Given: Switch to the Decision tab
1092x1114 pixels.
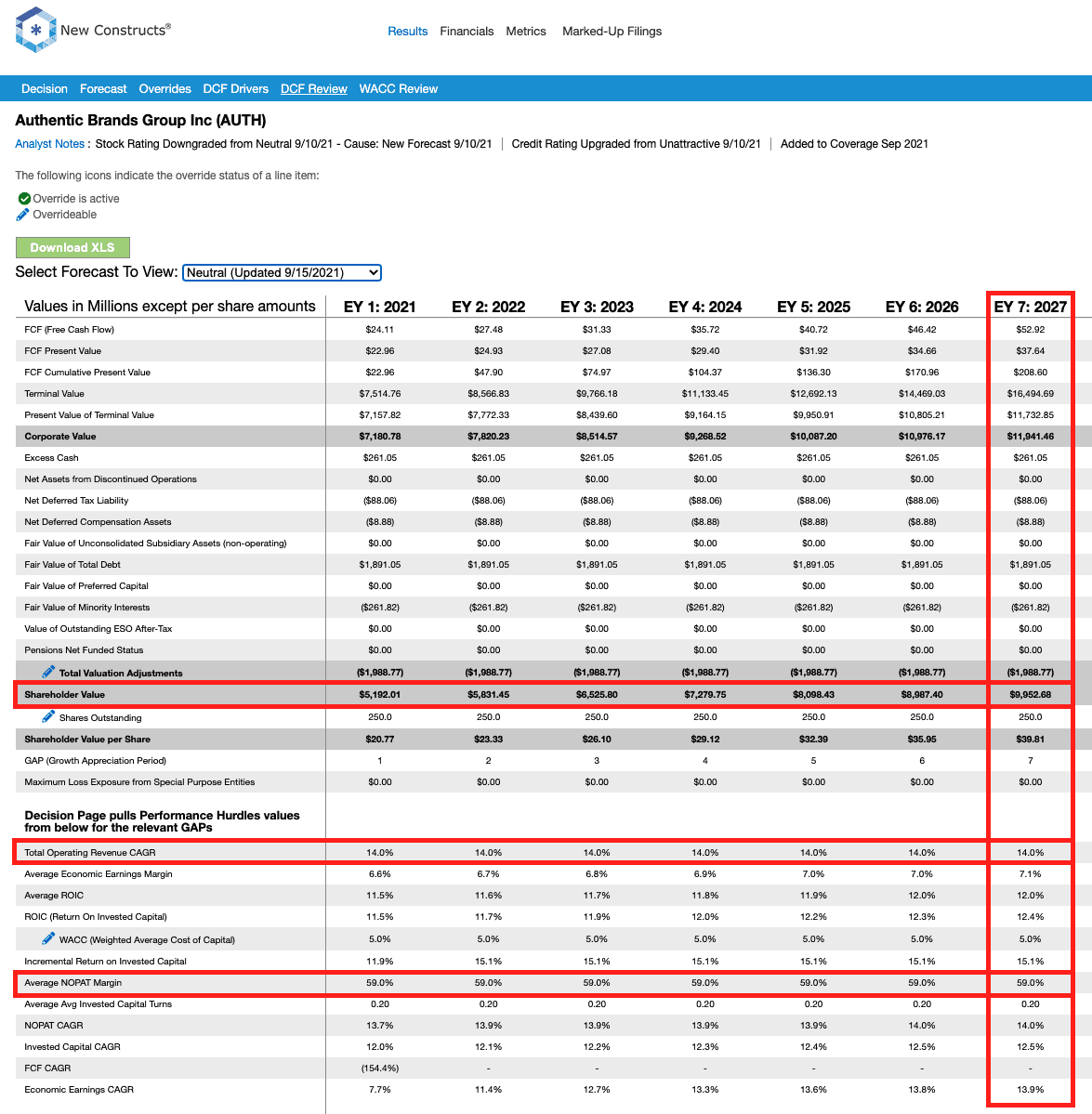Looking at the screenshot, I should tap(44, 89).
